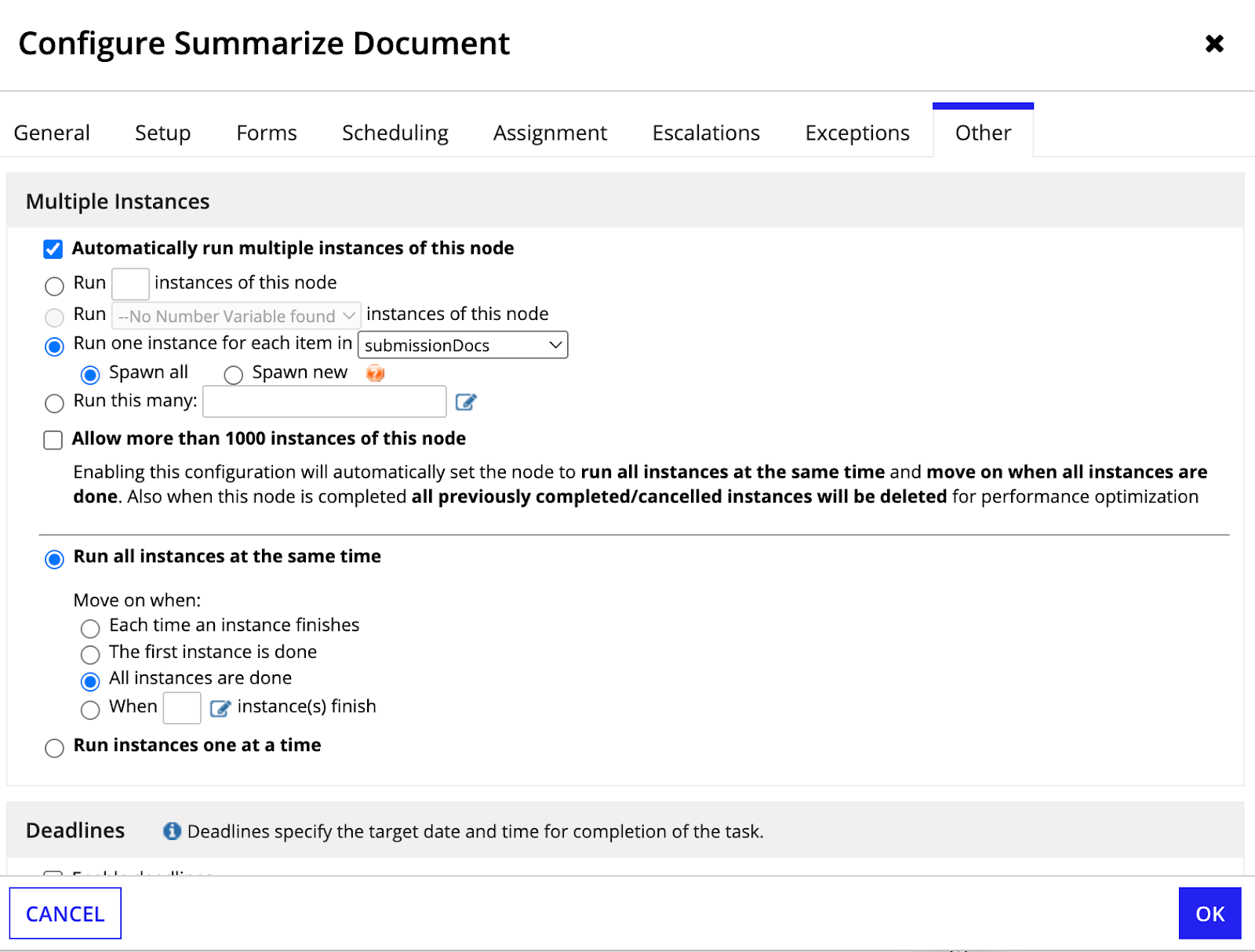
Task: Open the Scheduling tab
Action: pos(395,133)
